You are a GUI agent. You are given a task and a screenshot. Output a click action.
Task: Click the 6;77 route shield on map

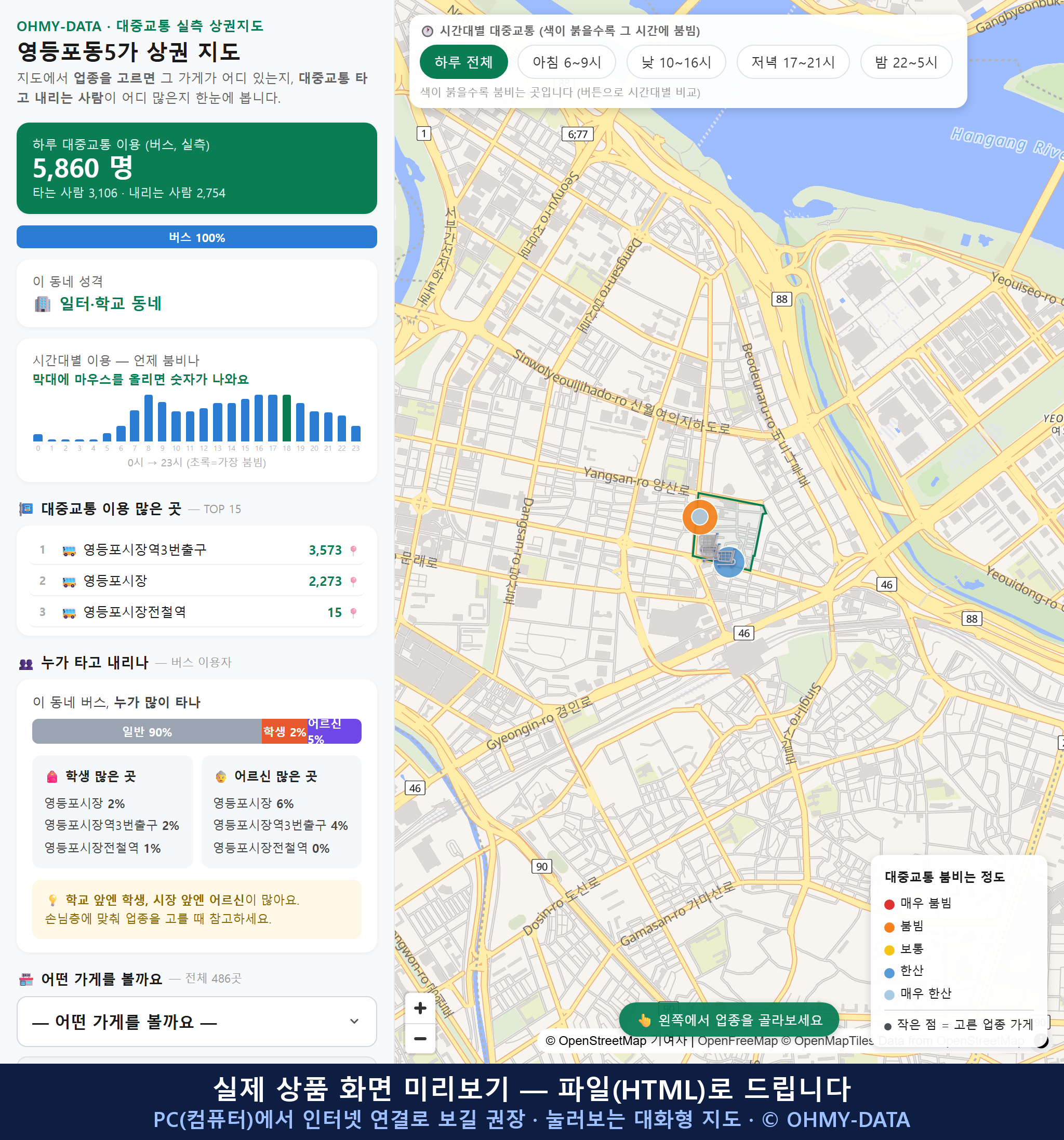578,134
